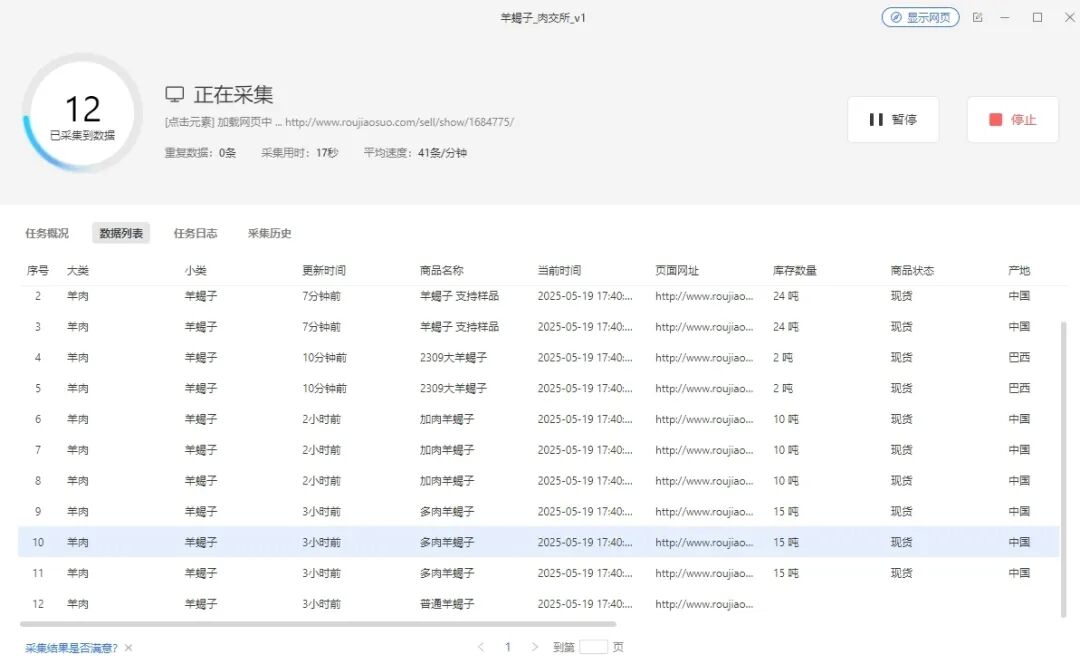Click the 停止 button
Image resolution: width=1080 pixels, height=664 pixels.
1012,119
